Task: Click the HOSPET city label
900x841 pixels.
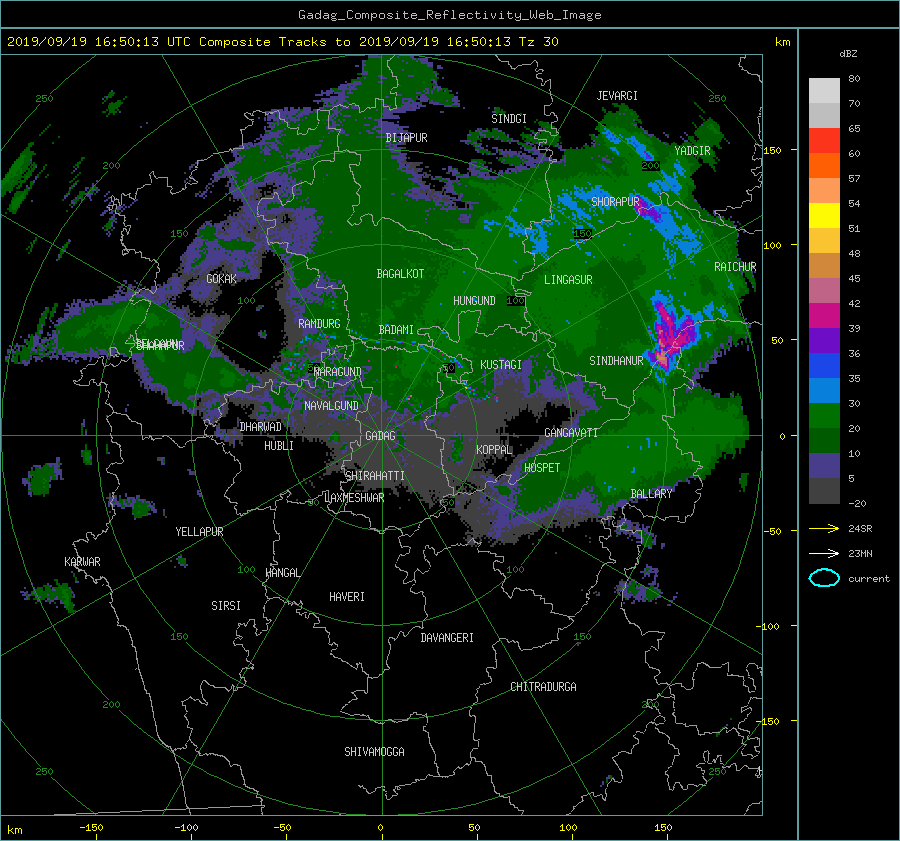Action: pos(542,468)
